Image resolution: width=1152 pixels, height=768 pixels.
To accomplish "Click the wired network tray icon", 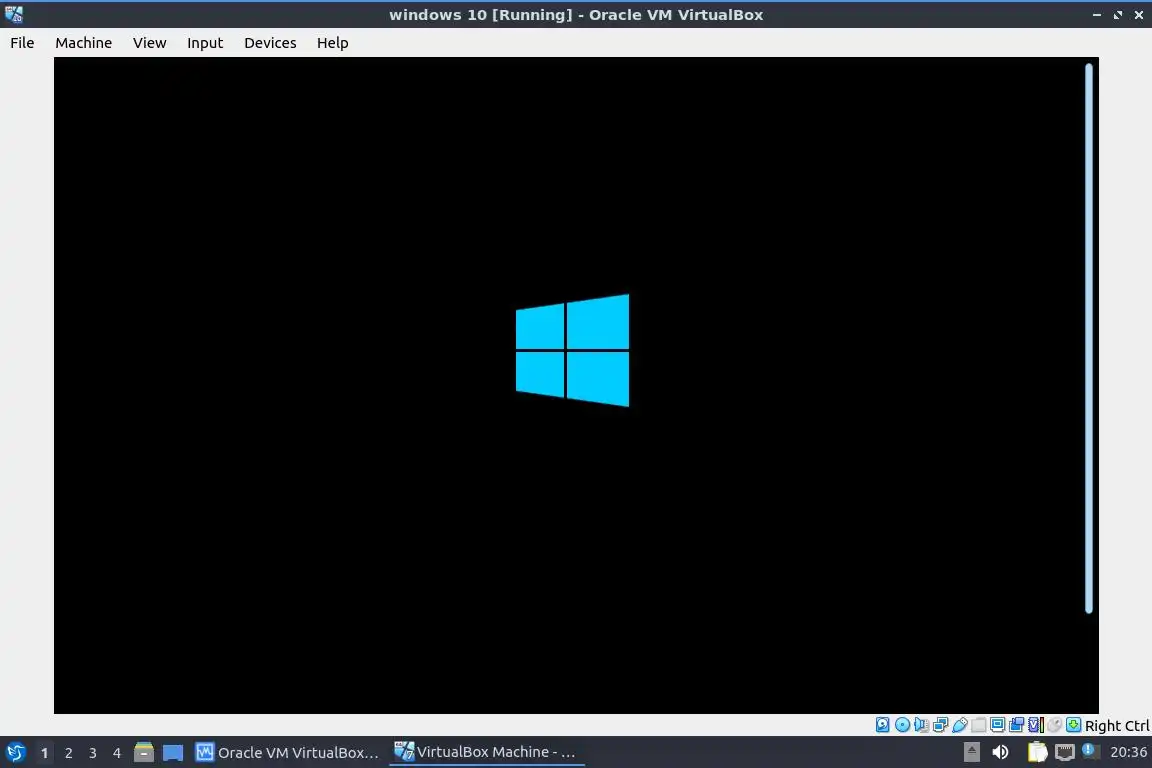I will [x=1065, y=752].
